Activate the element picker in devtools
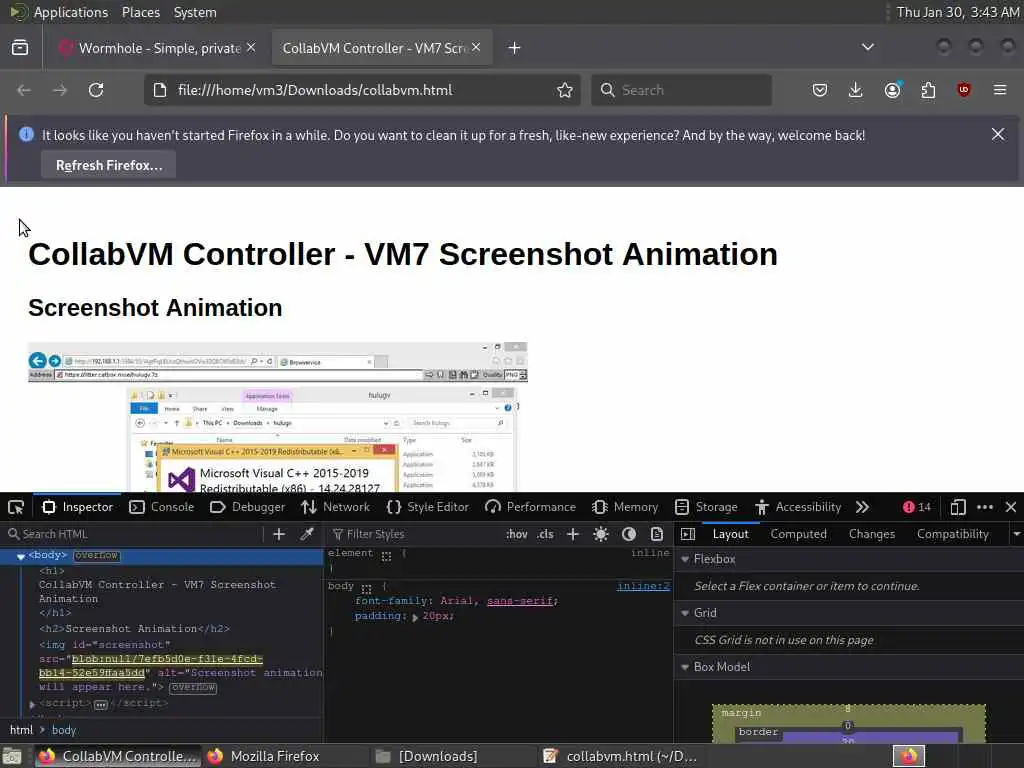 [x=16, y=507]
